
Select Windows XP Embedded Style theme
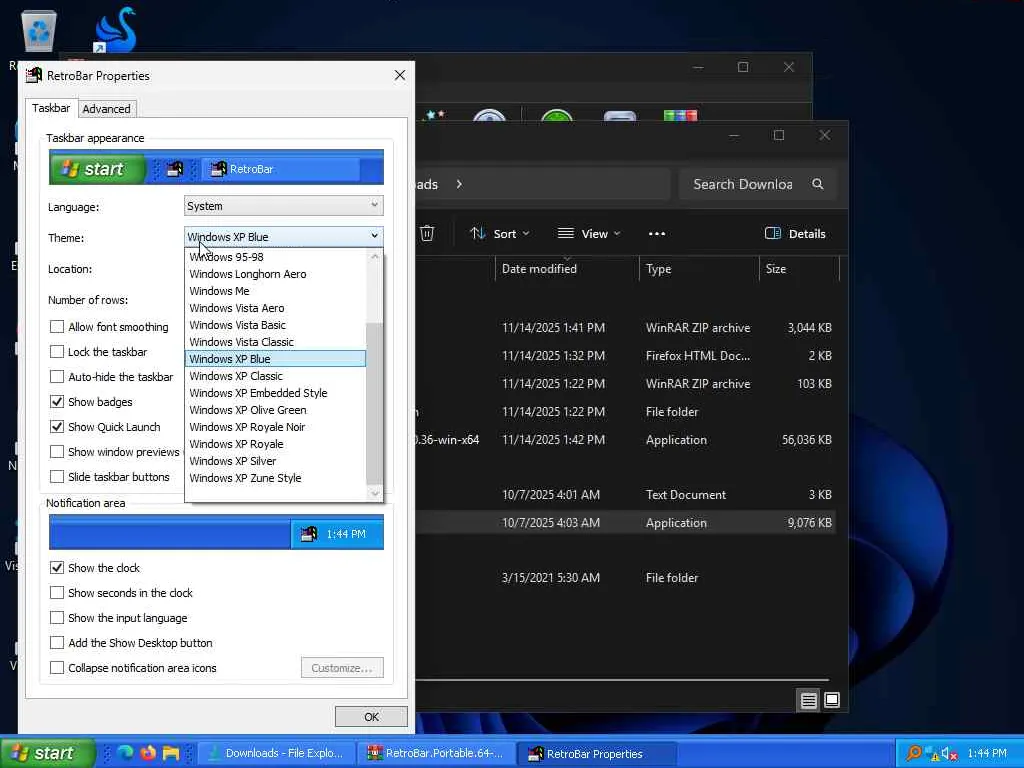(x=276, y=392)
